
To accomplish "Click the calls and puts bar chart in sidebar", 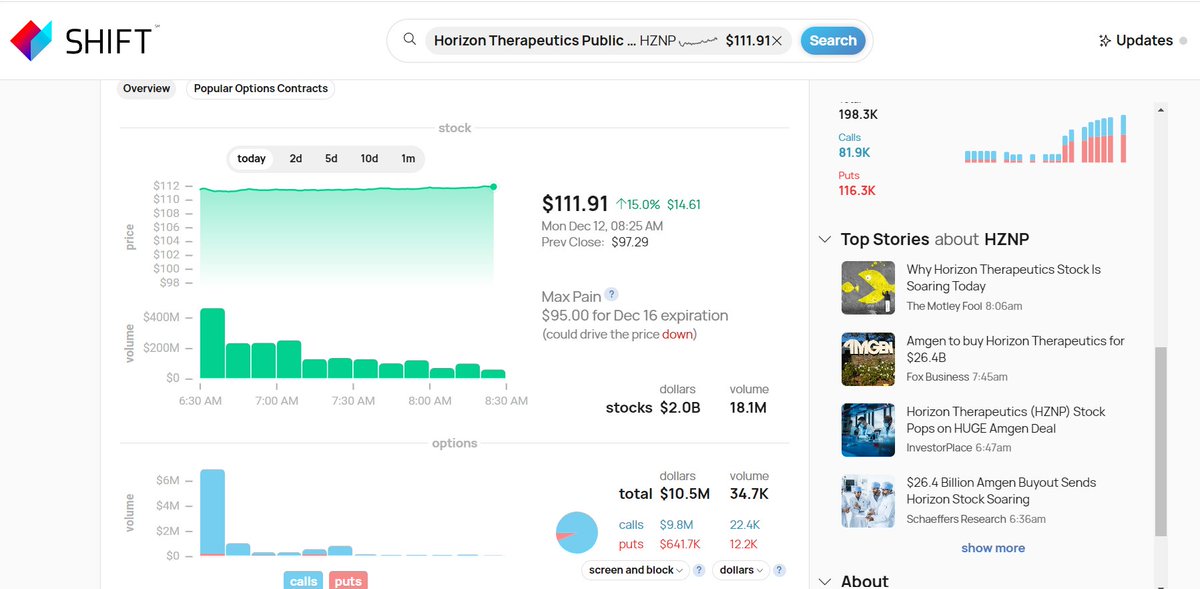I will 1046,139.
